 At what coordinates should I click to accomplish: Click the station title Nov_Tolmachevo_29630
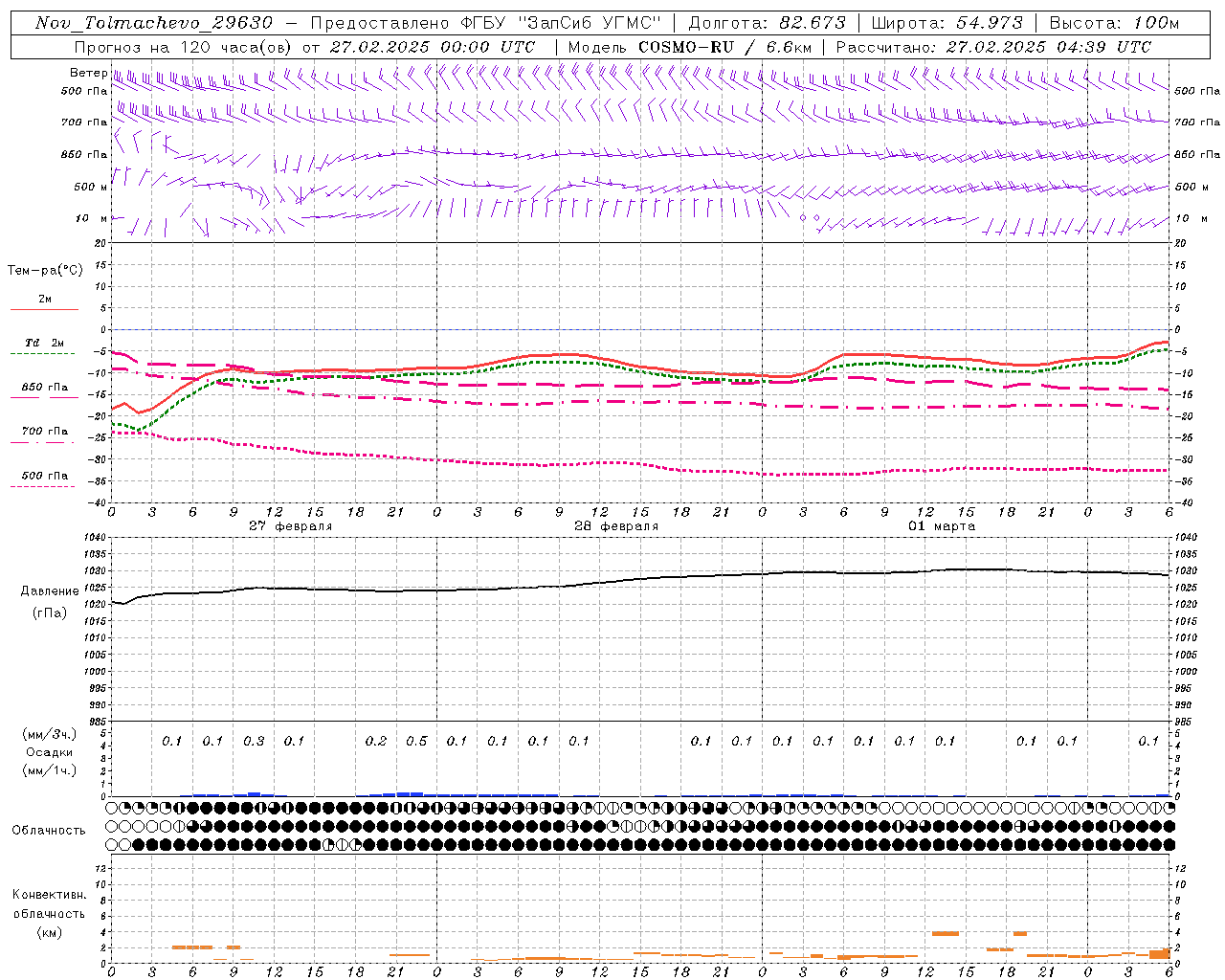point(154,23)
